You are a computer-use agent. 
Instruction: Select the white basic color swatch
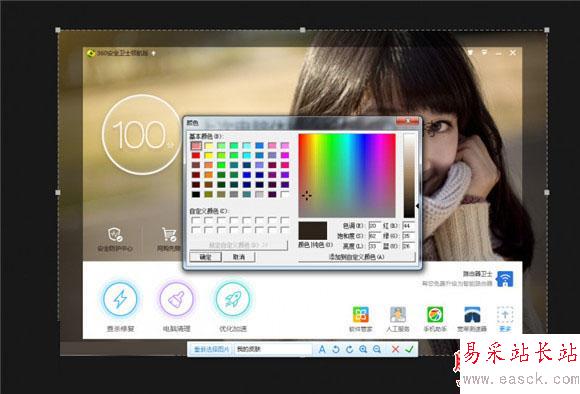click(x=284, y=194)
